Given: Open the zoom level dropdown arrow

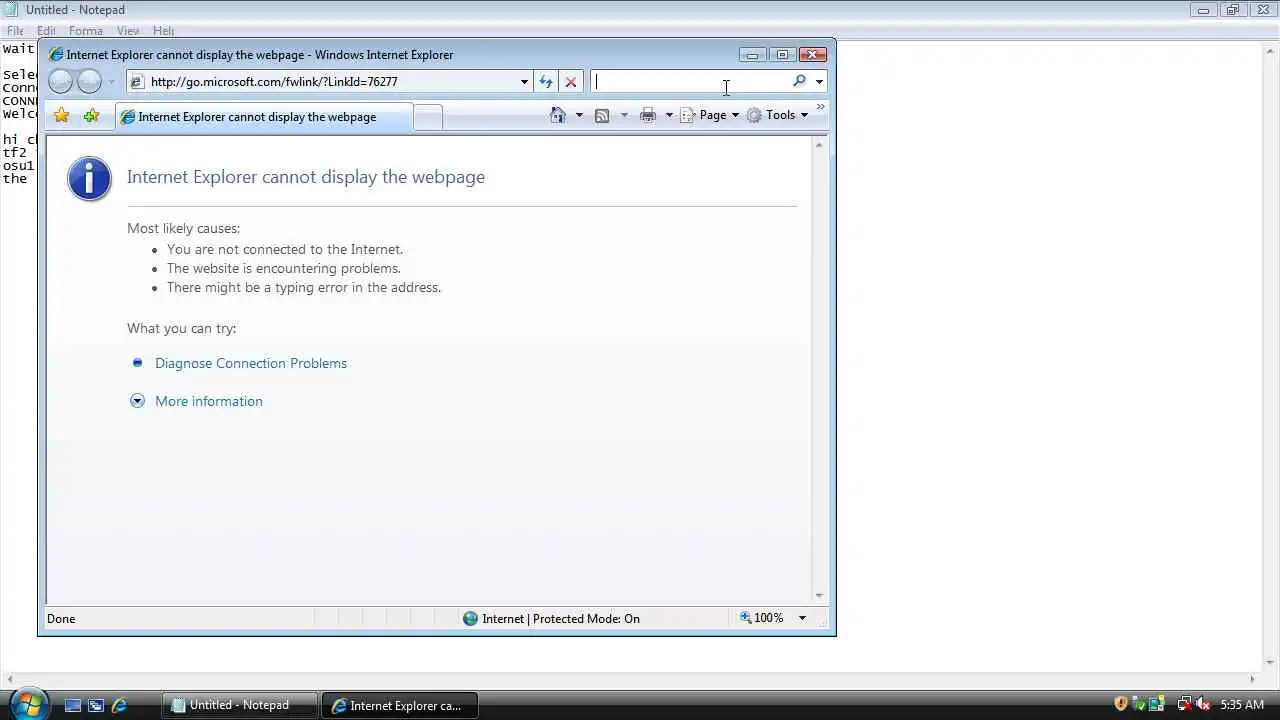Looking at the screenshot, I should click(x=802, y=618).
